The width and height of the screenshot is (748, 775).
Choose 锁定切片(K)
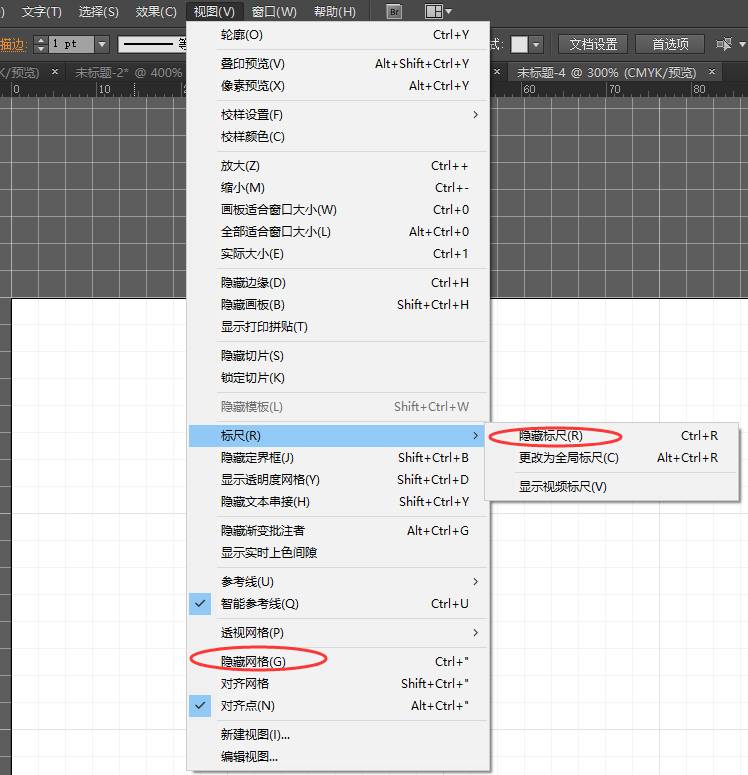339,378
